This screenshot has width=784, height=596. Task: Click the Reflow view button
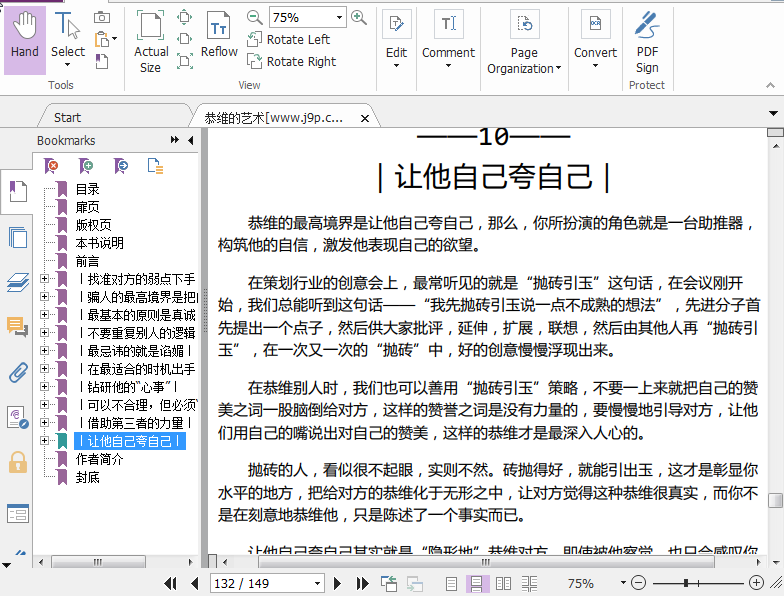(219, 38)
